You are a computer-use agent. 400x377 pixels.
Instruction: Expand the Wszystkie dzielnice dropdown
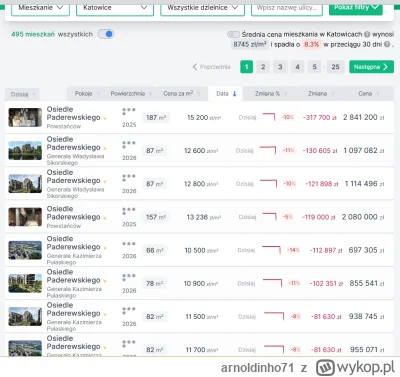[x=202, y=9]
